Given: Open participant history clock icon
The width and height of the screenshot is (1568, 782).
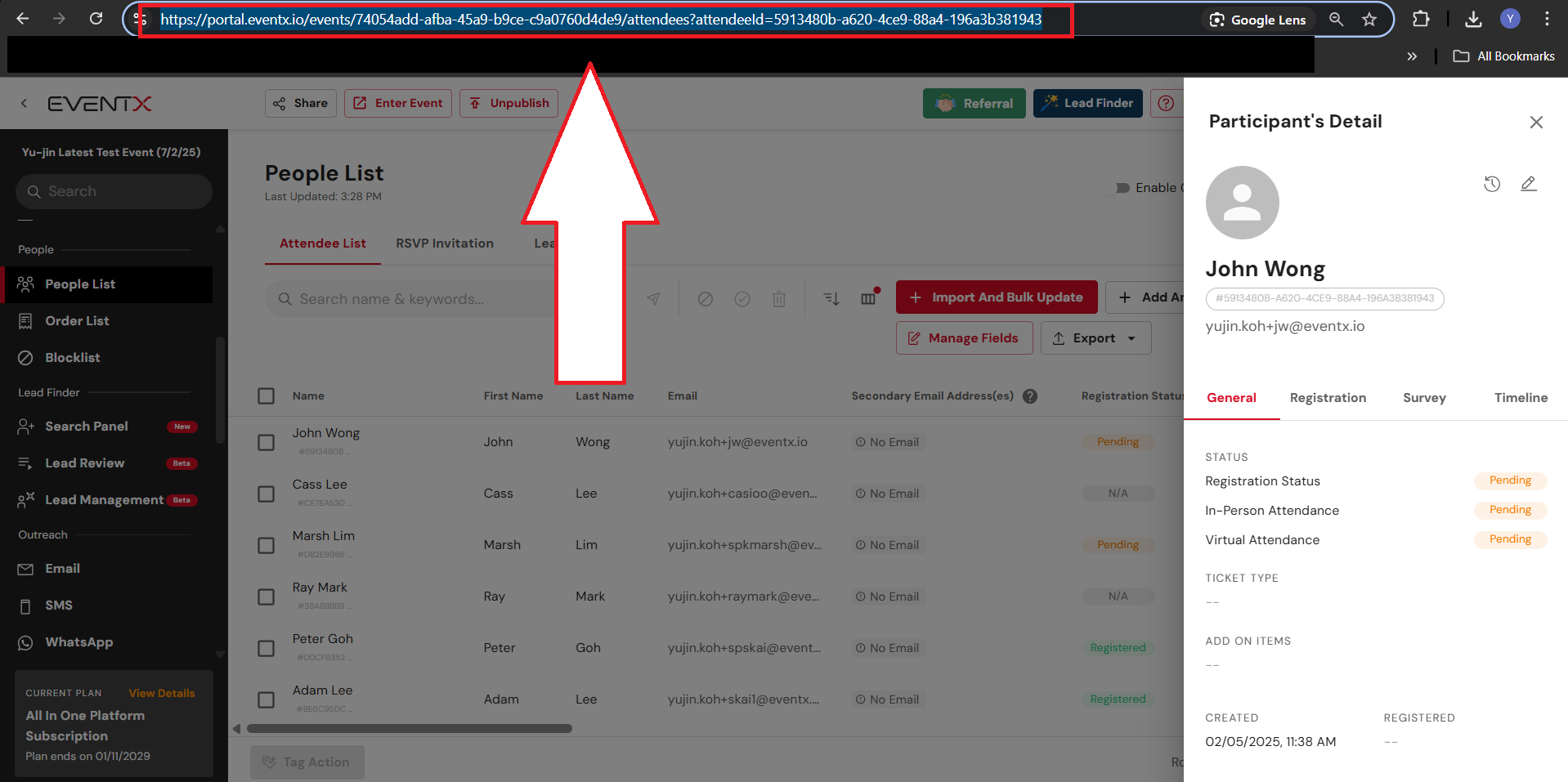Looking at the screenshot, I should pyautogui.click(x=1492, y=184).
